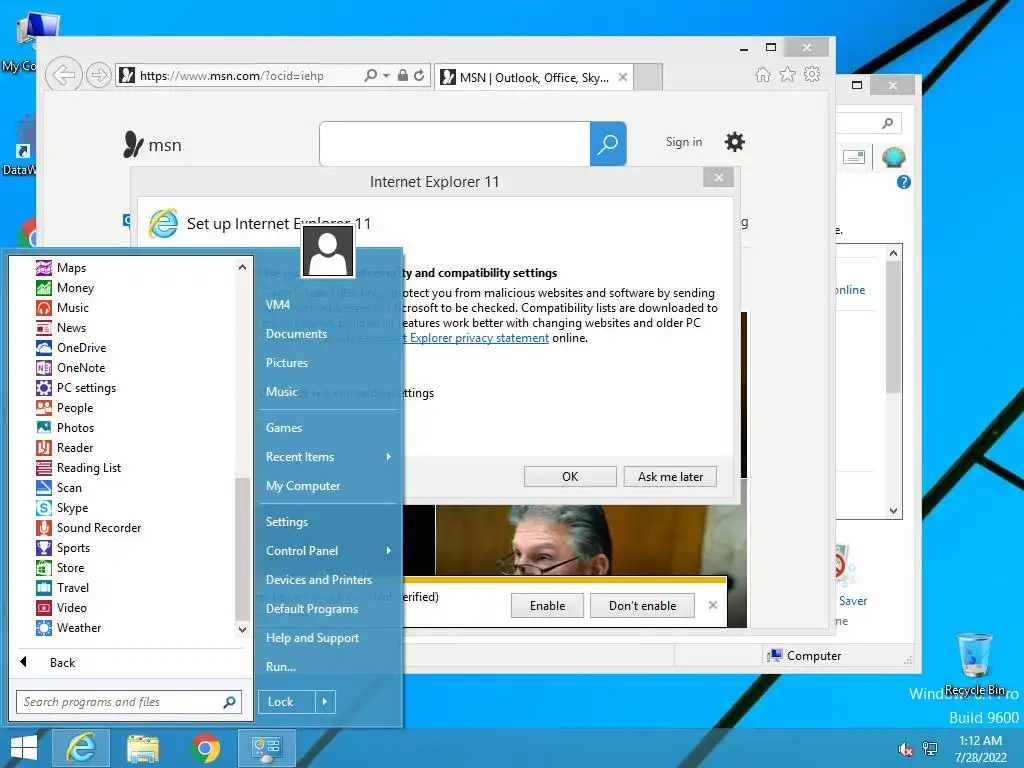
Task: Click the muted volume tray icon
Action: pos(906,749)
